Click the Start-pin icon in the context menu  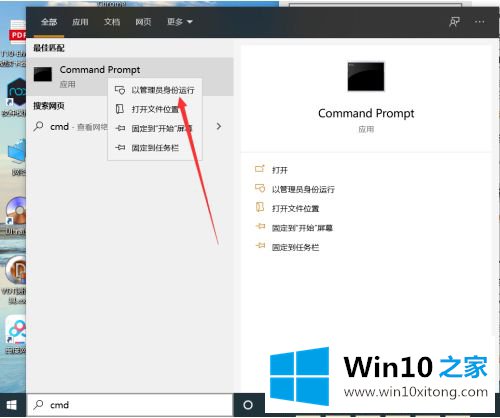click(x=120, y=128)
